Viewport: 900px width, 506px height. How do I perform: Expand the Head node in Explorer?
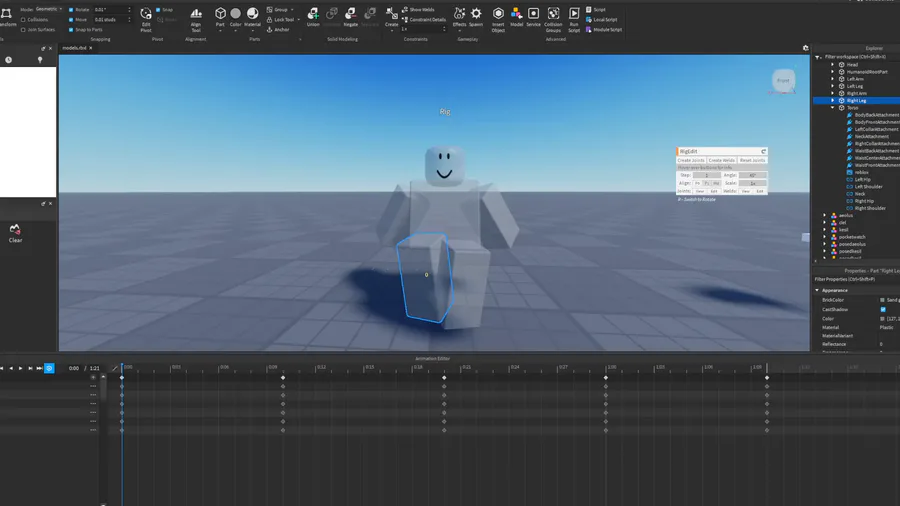pos(832,65)
